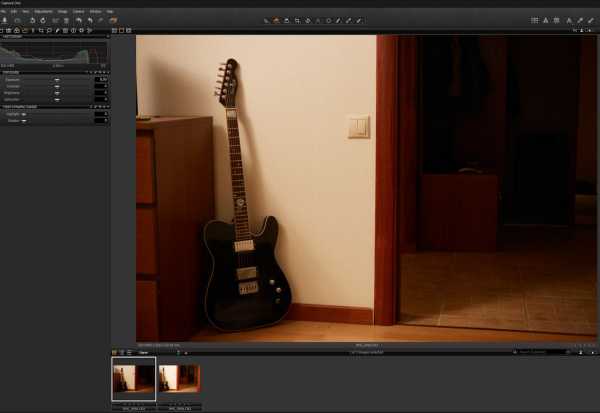Select the second brighter guitar thumbnail
Viewport: 600px width, 413px height.
179,379
